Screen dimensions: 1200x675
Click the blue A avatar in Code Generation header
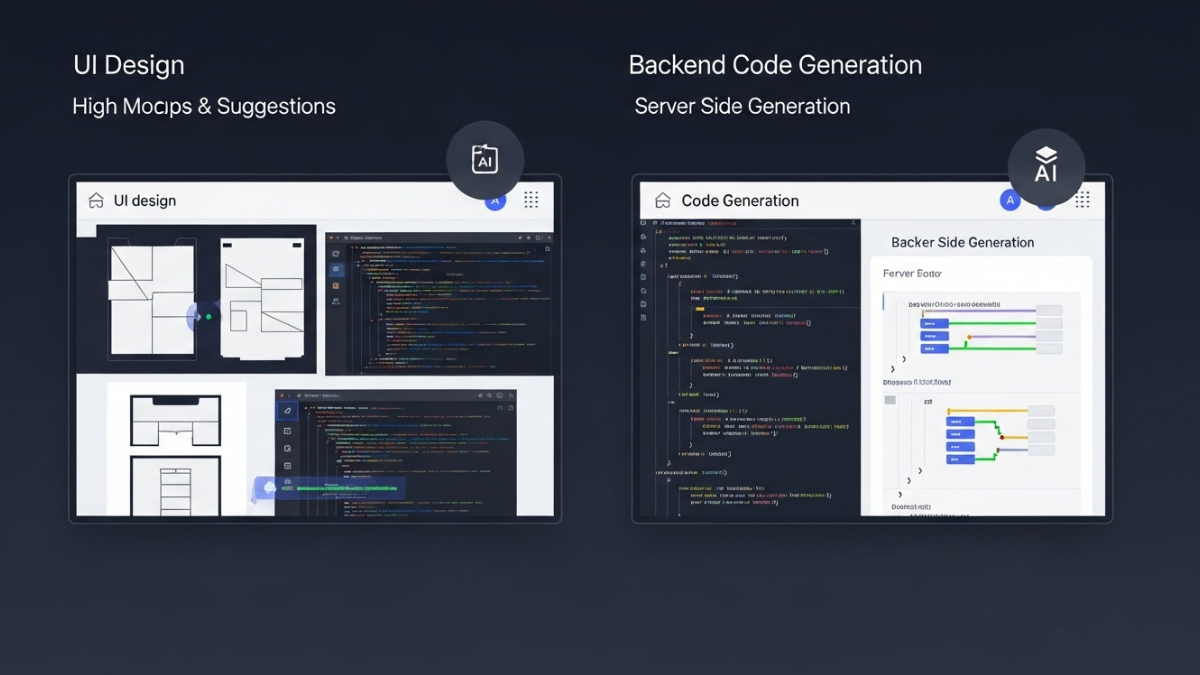tap(1011, 199)
